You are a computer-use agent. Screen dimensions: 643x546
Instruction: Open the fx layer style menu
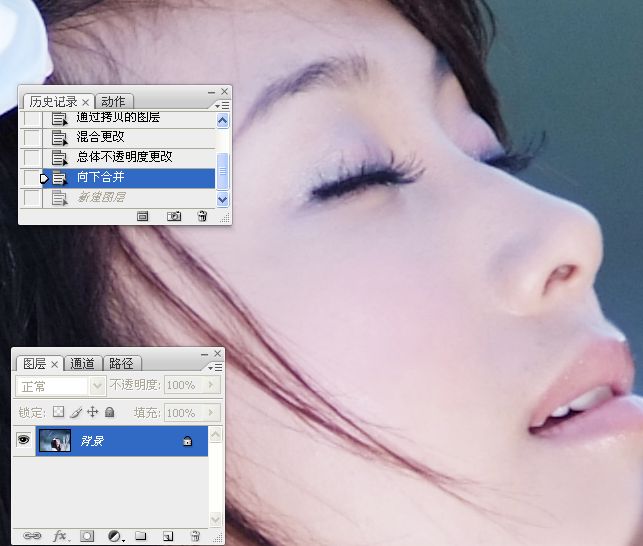[x=59, y=536]
